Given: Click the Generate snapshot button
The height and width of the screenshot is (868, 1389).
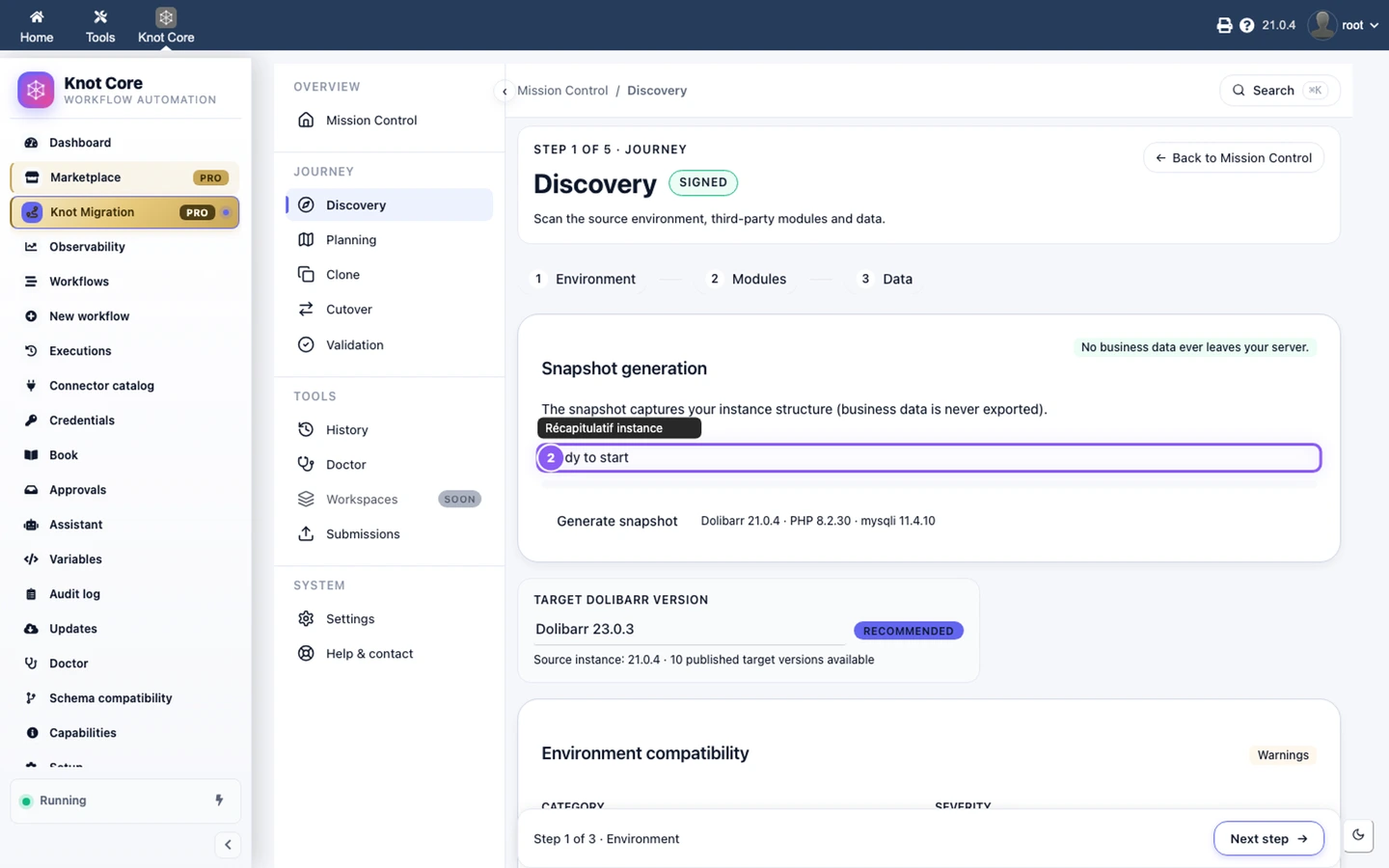Looking at the screenshot, I should [x=617, y=521].
